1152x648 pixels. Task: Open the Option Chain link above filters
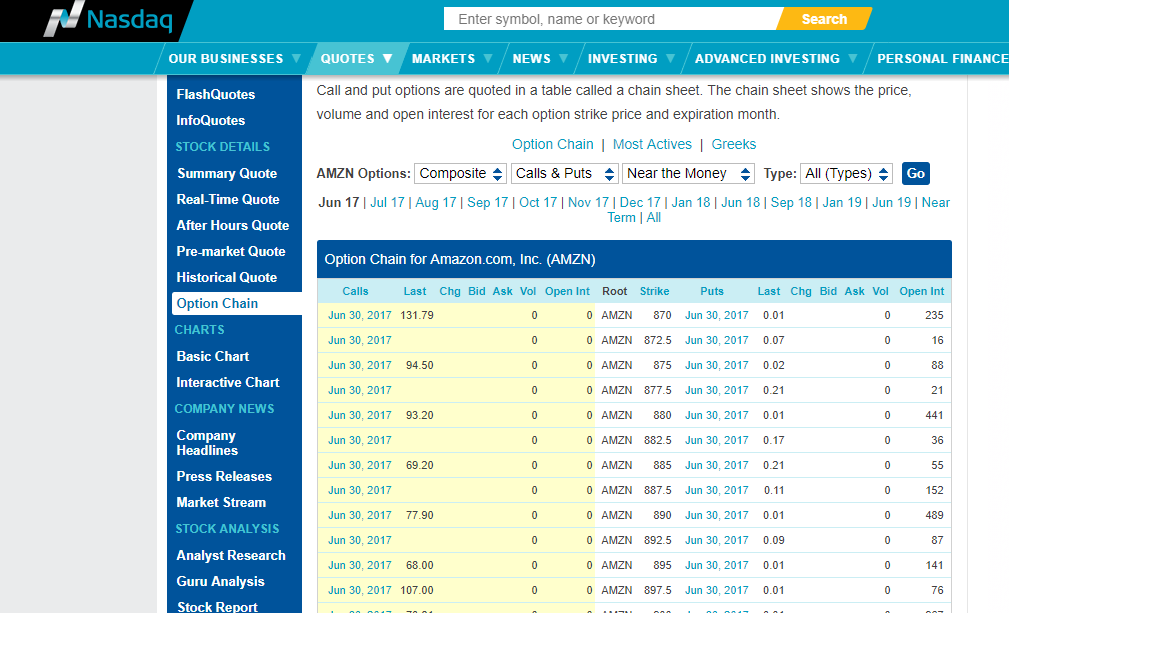(x=552, y=145)
